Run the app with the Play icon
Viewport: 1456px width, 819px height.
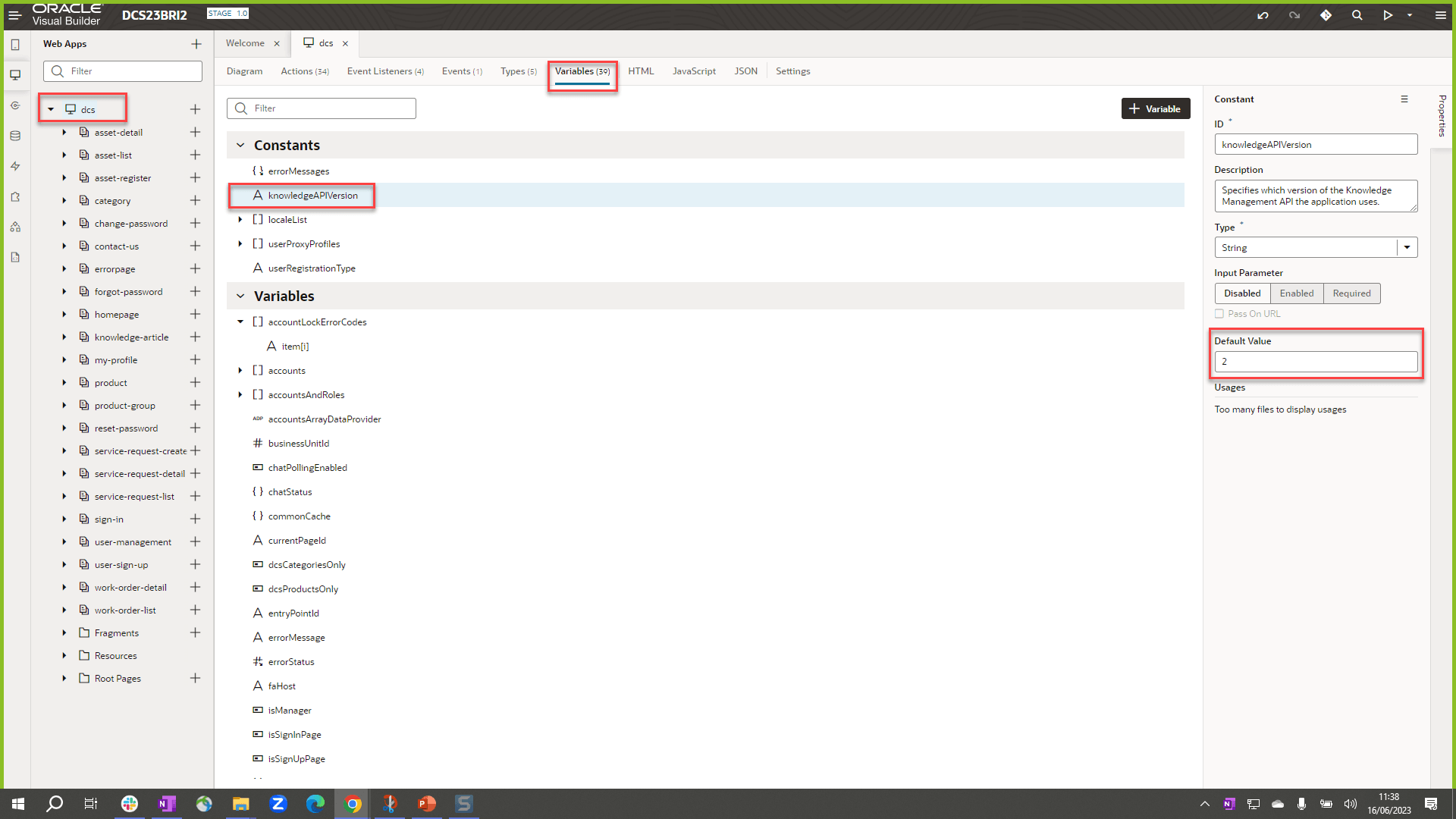click(x=1389, y=15)
